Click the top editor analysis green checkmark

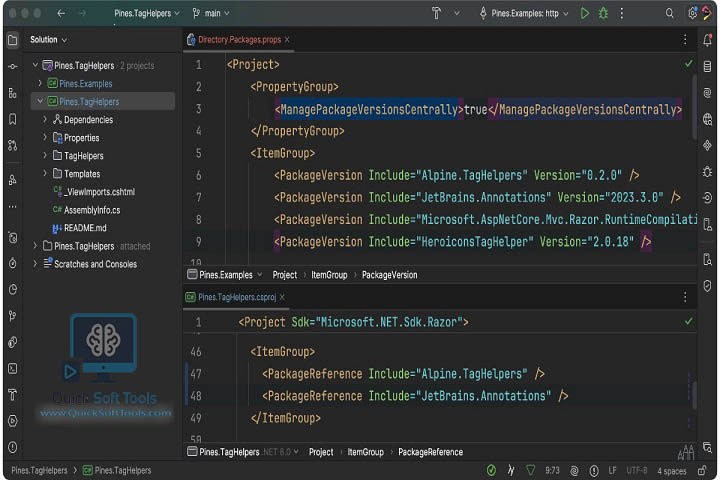point(688,64)
